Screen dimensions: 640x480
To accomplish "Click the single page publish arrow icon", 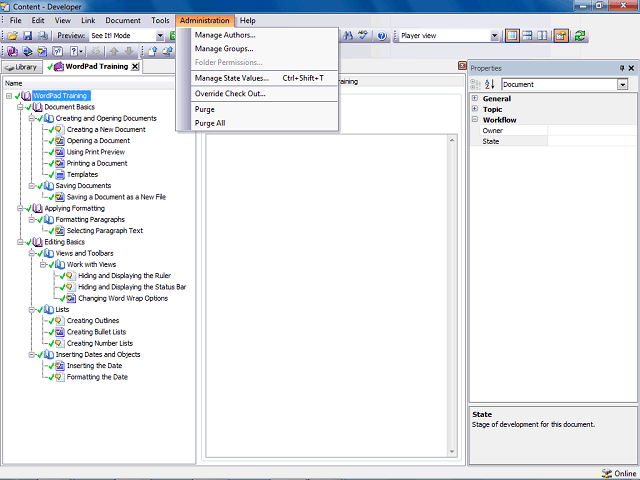I will click(x=153, y=51).
